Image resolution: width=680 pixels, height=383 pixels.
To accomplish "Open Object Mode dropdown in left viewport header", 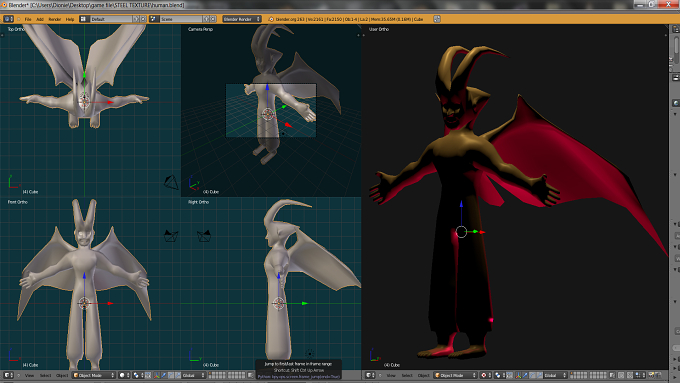I will [x=94, y=375].
